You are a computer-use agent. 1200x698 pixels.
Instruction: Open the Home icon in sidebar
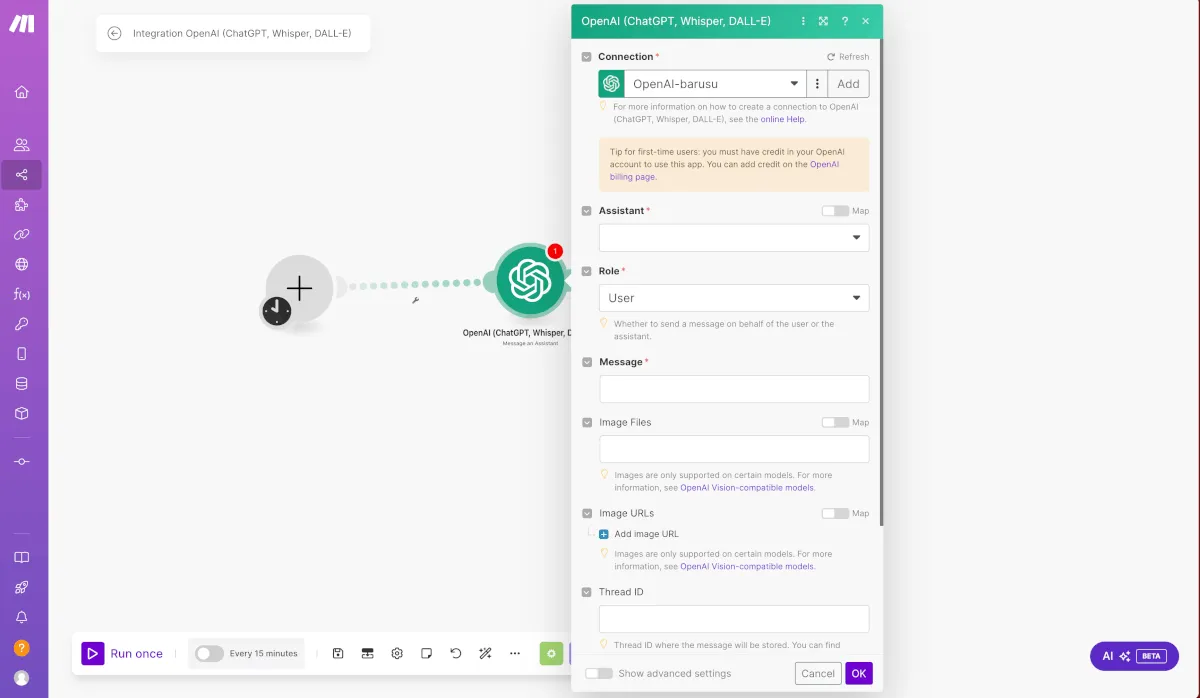[x=22, y=92]
